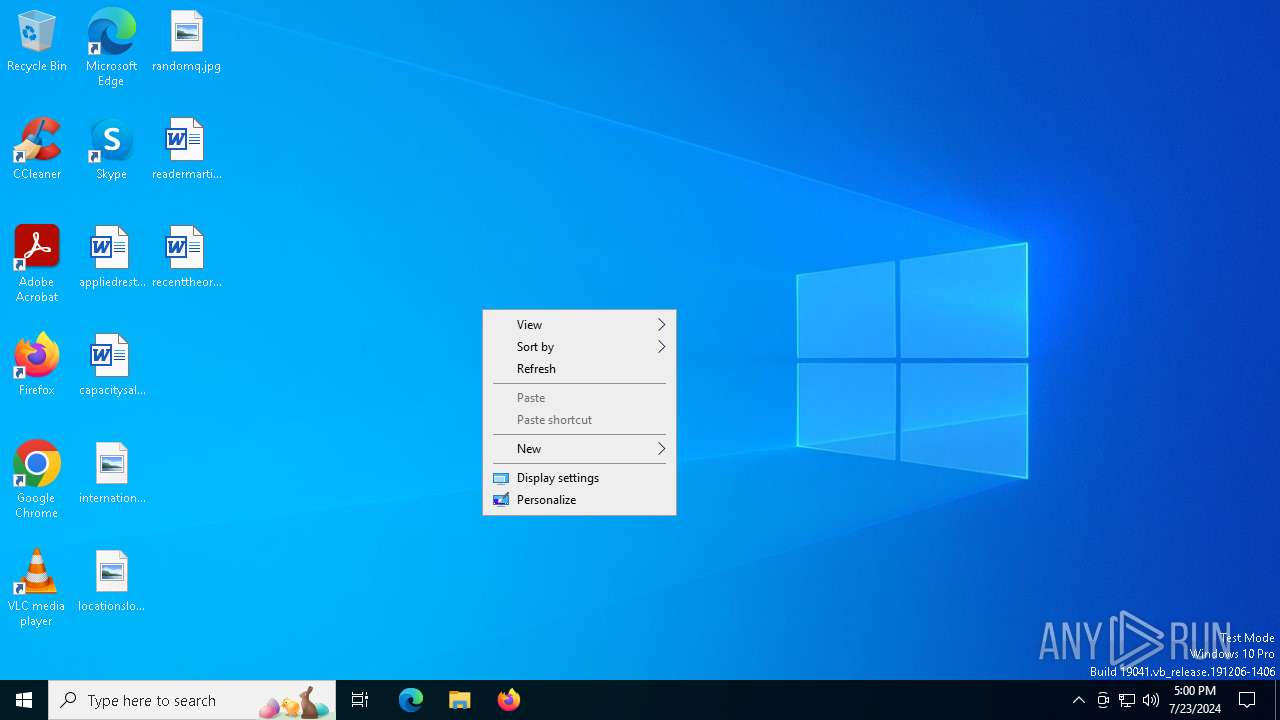This screenshot has width=1280, height=720.
Task: Select the CCleaner desktop shortcut
Action: (37, 150)
